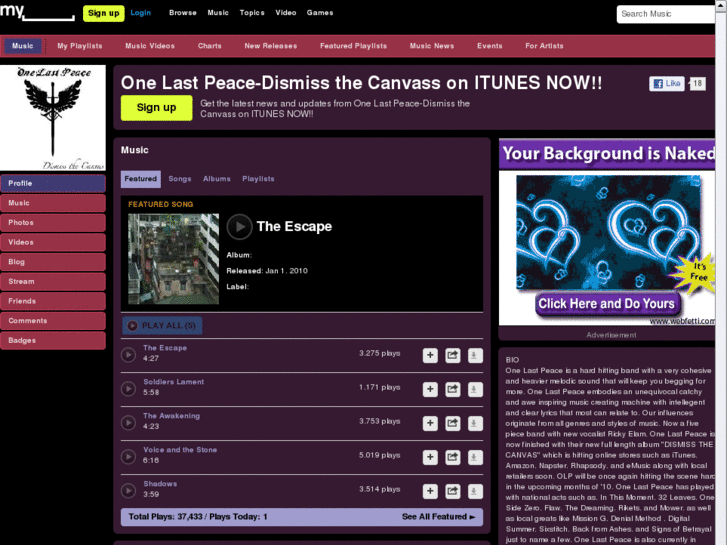The image size is (727, 545).
Task: Open the Browse menu
Action: [183, 13]
